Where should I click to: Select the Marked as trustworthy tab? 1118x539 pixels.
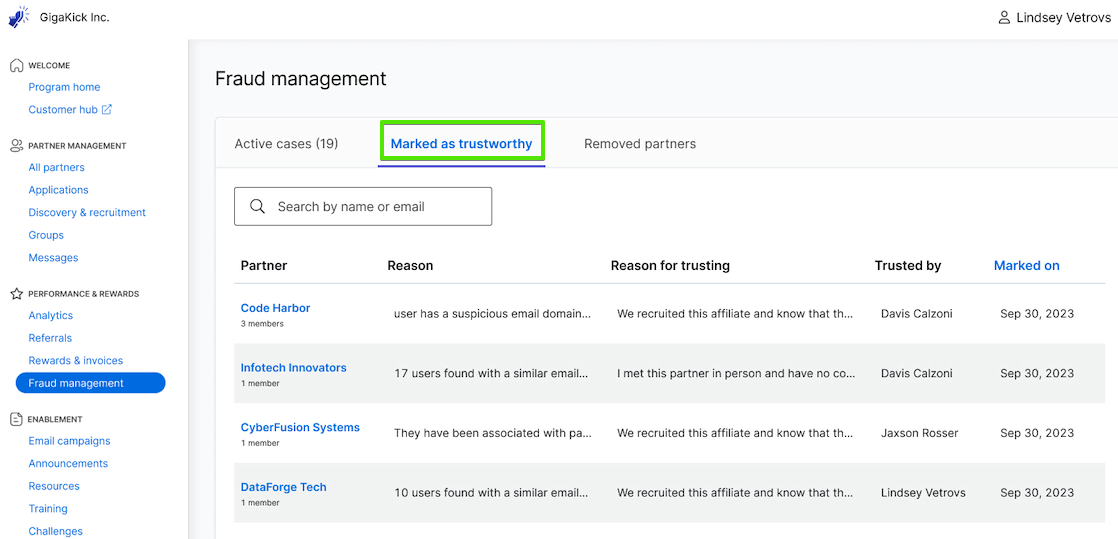(x=461, y=143)
